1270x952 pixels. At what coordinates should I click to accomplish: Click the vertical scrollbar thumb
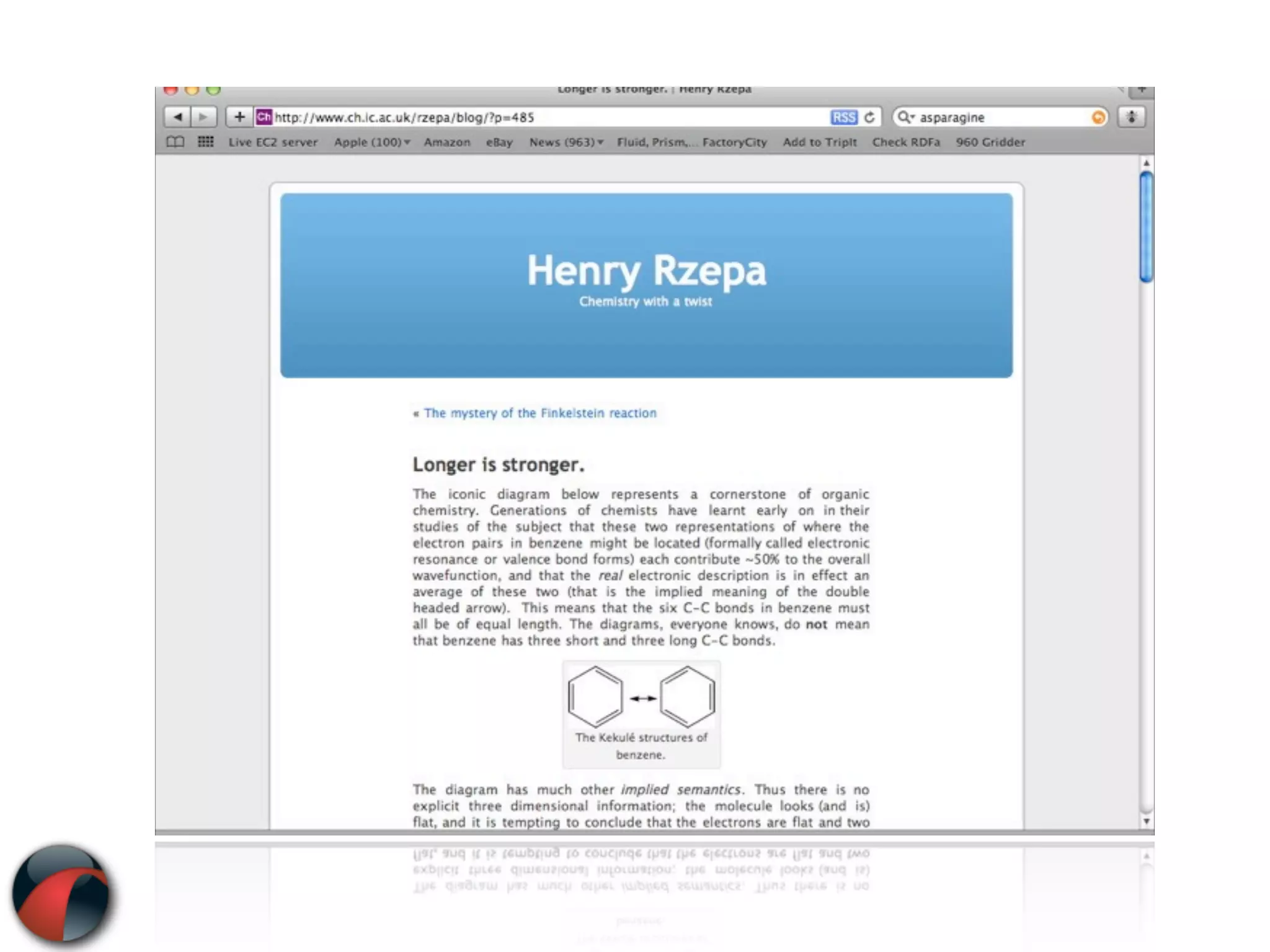pos(1146,227)
